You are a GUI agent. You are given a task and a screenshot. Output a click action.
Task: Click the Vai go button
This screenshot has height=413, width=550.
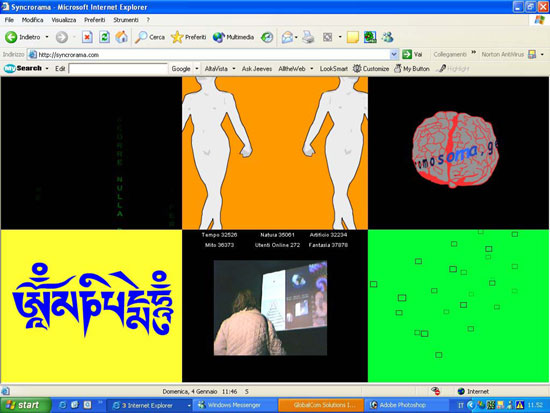click(412, 54)
